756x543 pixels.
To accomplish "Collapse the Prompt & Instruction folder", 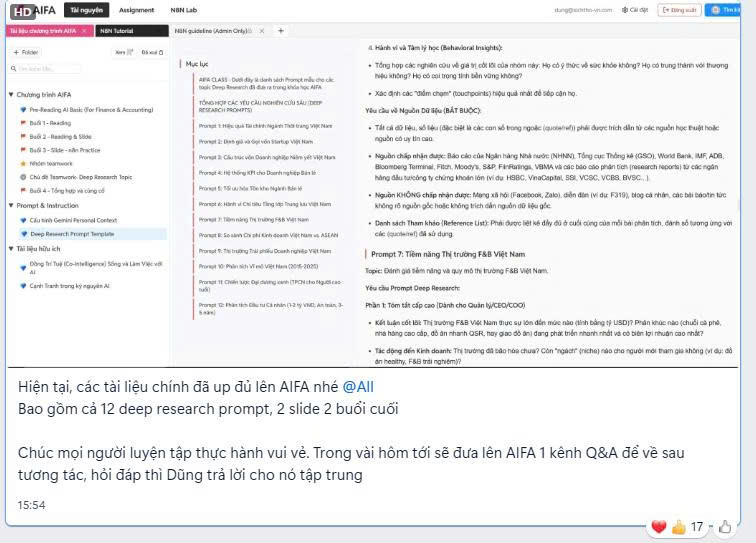I will point(11,205).
